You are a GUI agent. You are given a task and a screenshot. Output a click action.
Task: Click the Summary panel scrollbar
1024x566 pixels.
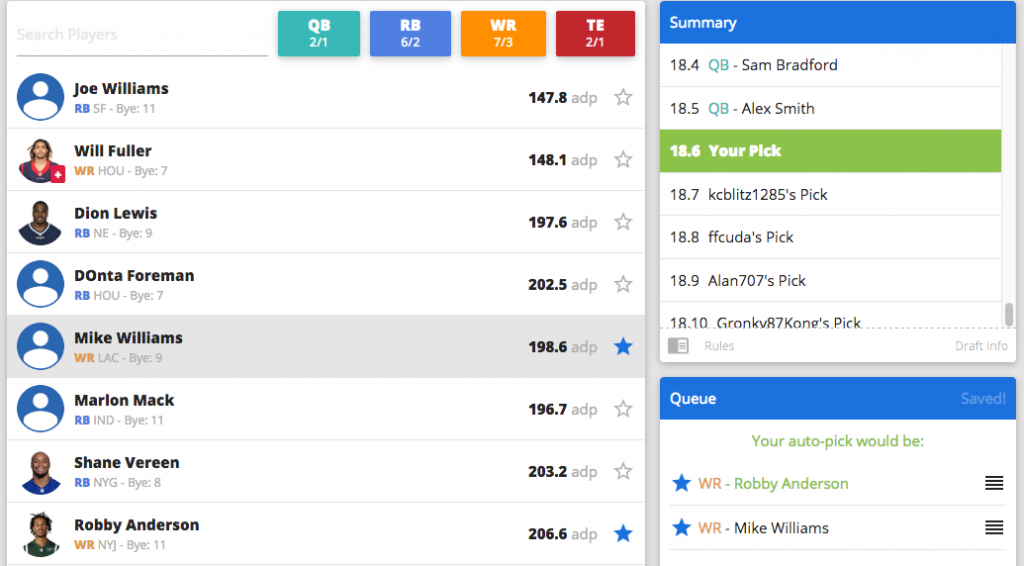pos(1009,314)
